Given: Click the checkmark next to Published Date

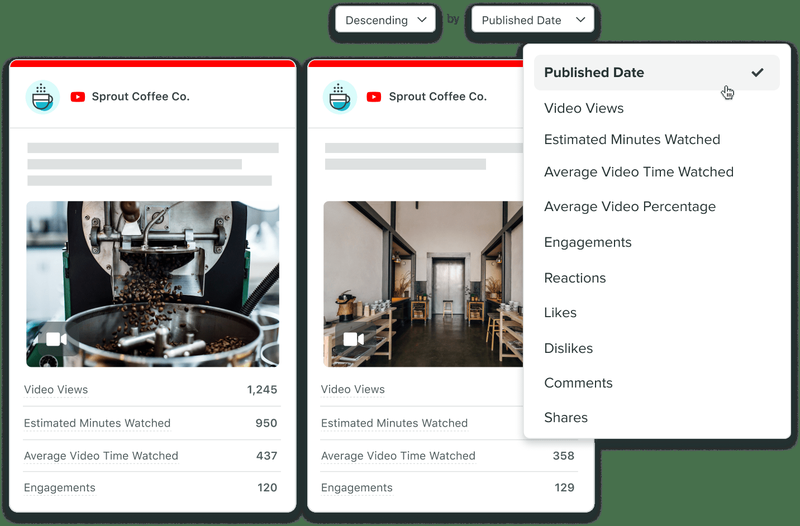Looking at the screenshot, I should (x=758, y=72).
